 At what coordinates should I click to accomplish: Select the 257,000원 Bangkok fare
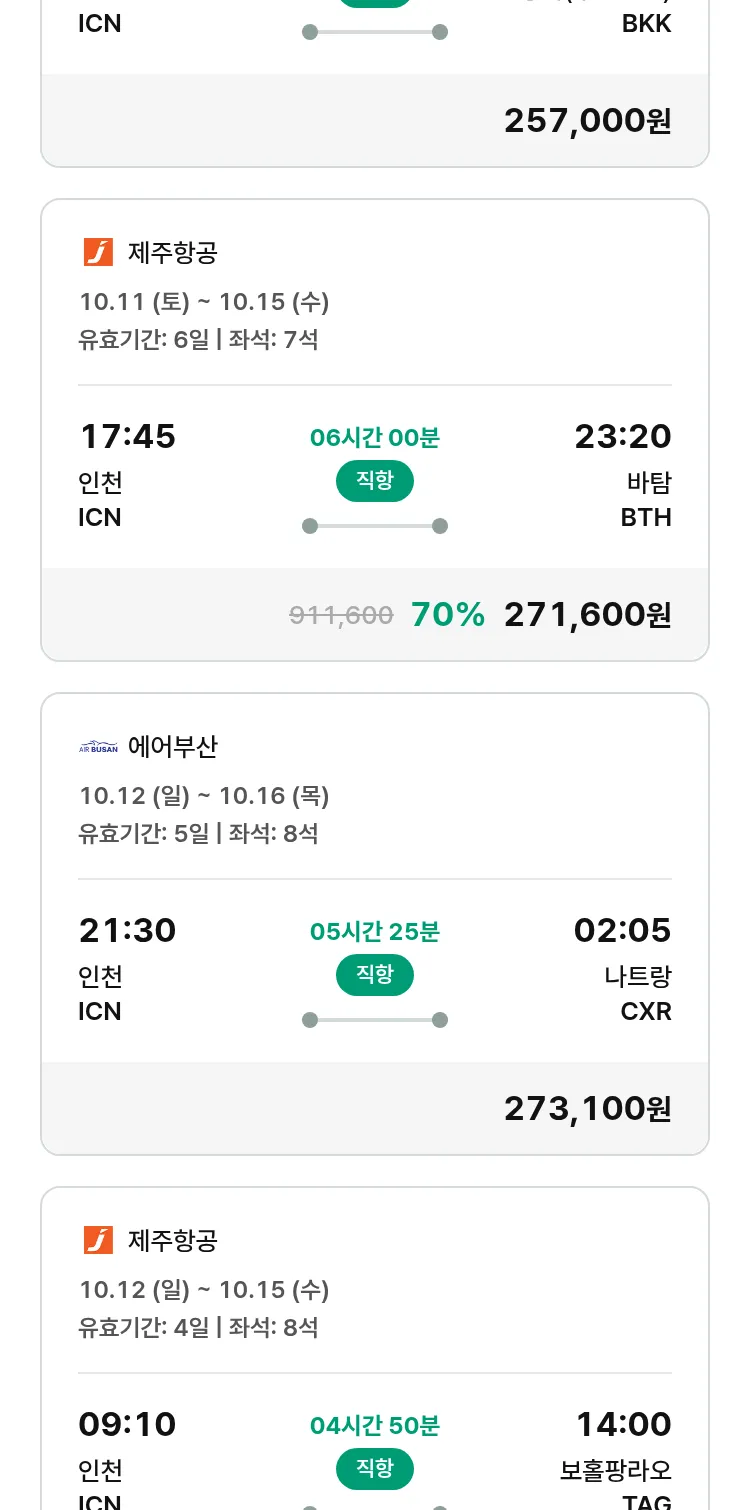tap(587, 121)
